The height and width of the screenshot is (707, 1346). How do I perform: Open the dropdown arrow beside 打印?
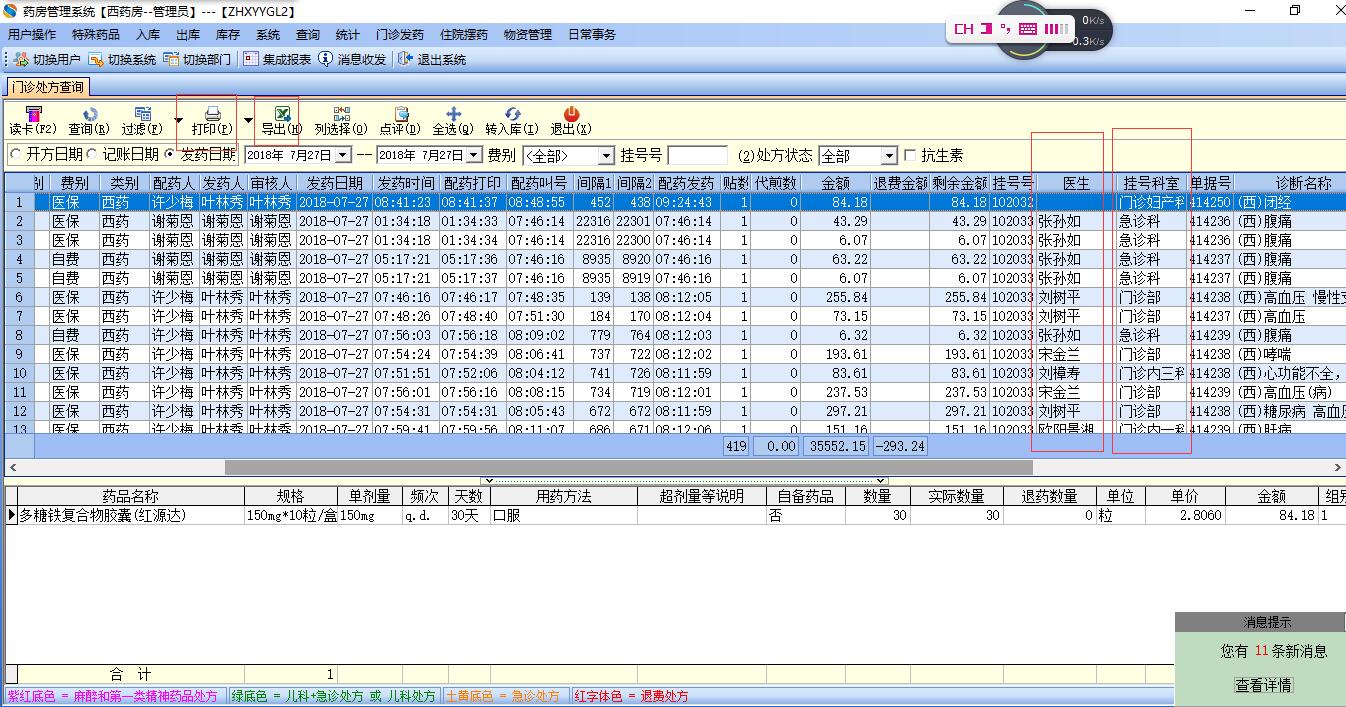click(x=248, y=121)
